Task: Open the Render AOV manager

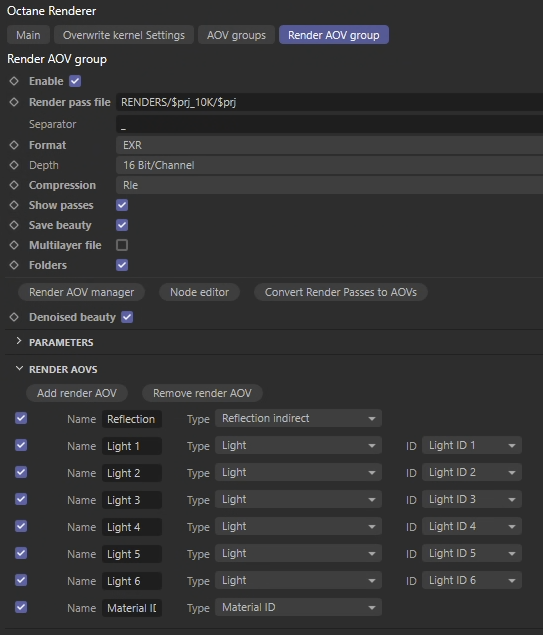Action: [x=81, y=292]
